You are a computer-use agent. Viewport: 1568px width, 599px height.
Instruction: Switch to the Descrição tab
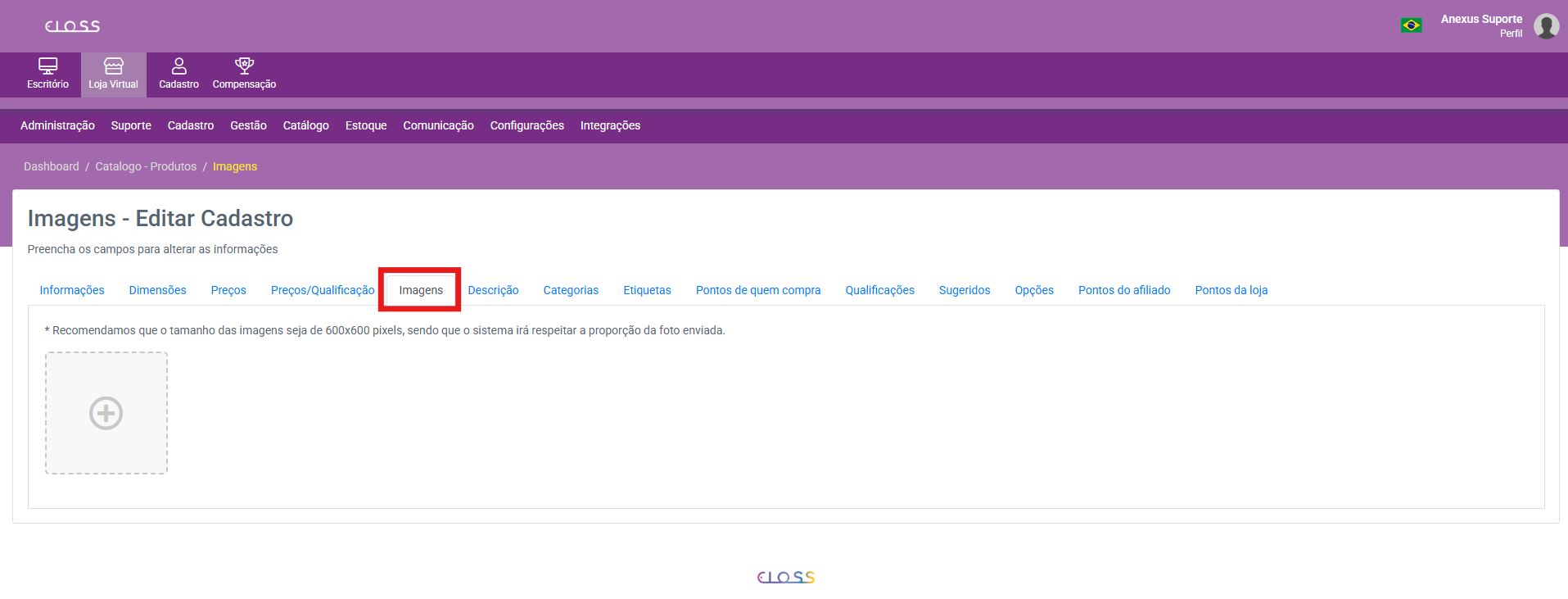(493, 290)
